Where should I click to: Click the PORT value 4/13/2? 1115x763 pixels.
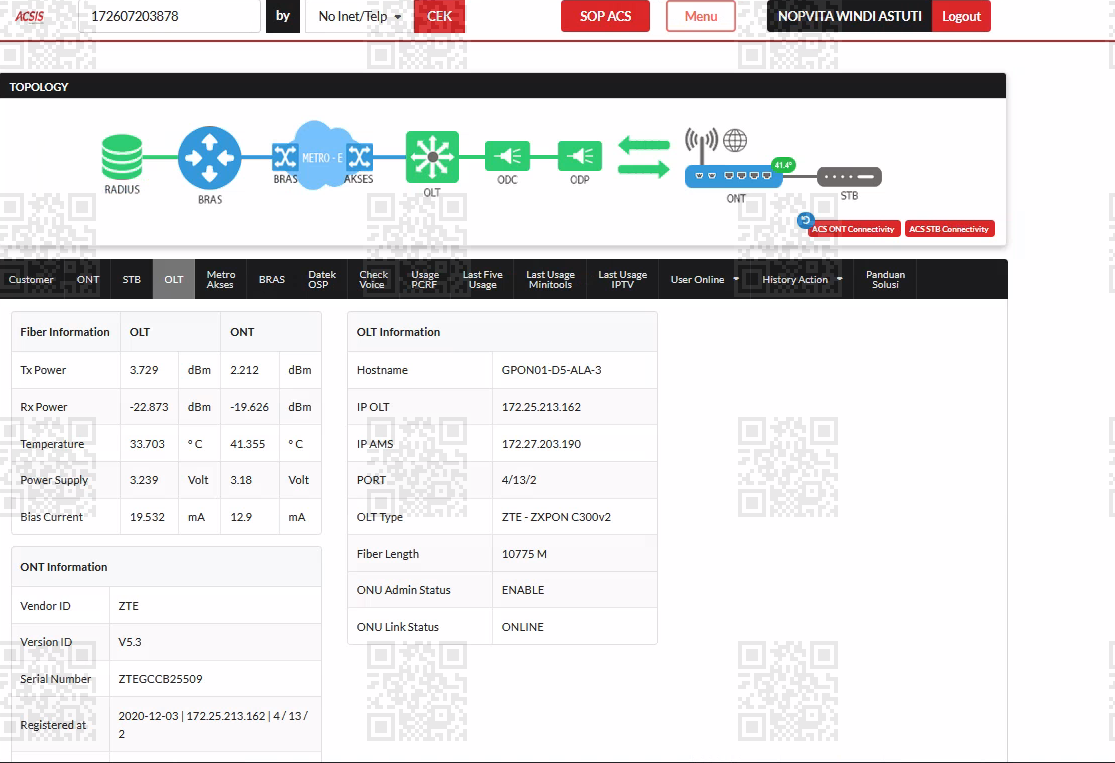pyautogui.click(x=519, y=480)
